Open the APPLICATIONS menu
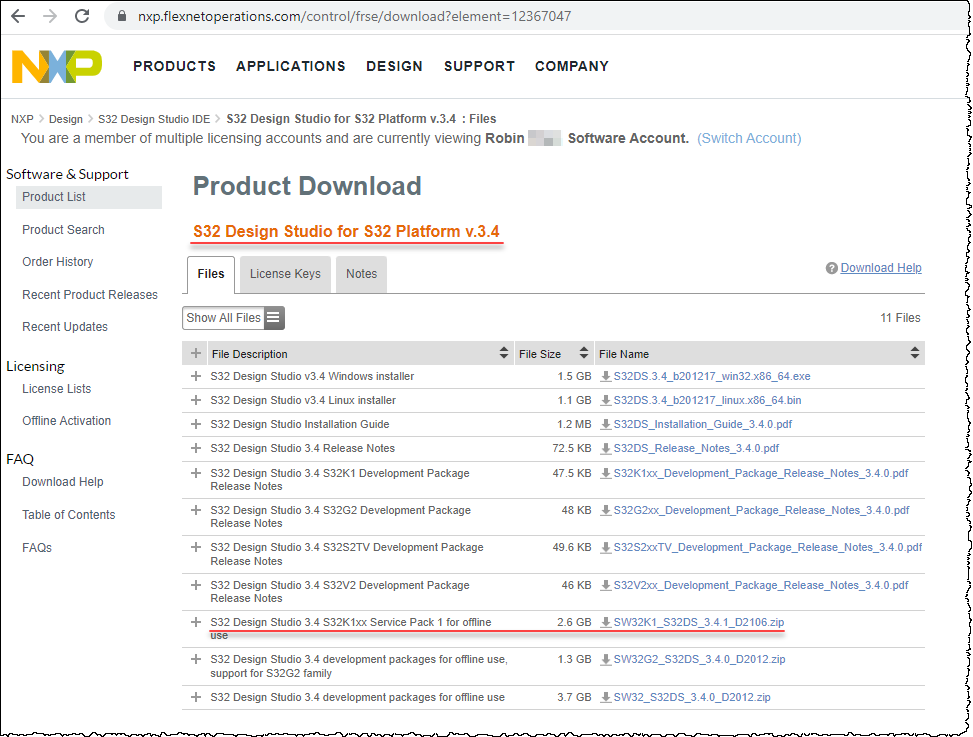The width and height of the screenshot is (973, 737). [x=290, y=66]
